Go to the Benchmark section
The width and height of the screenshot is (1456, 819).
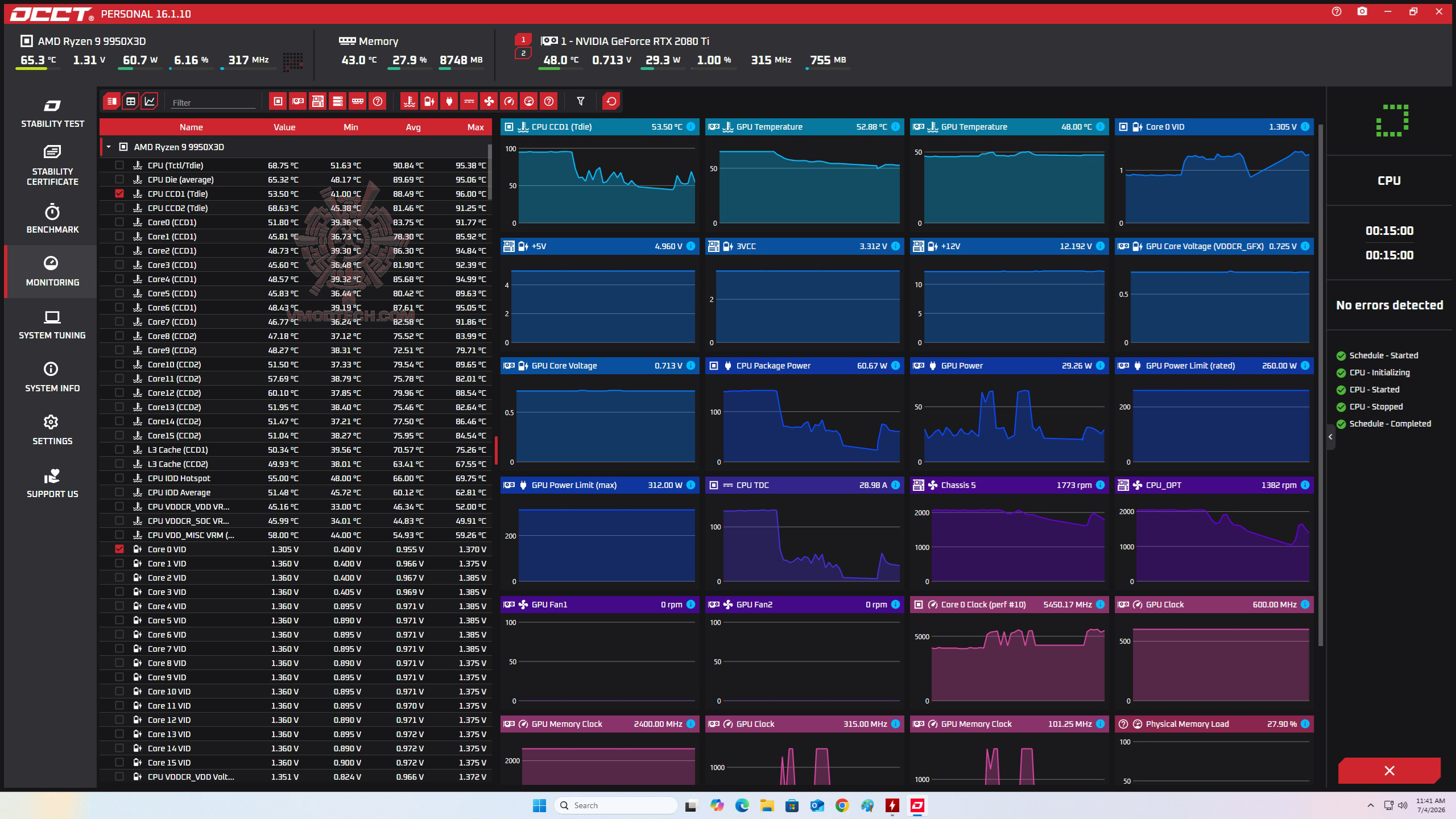(x=52, y=219)
